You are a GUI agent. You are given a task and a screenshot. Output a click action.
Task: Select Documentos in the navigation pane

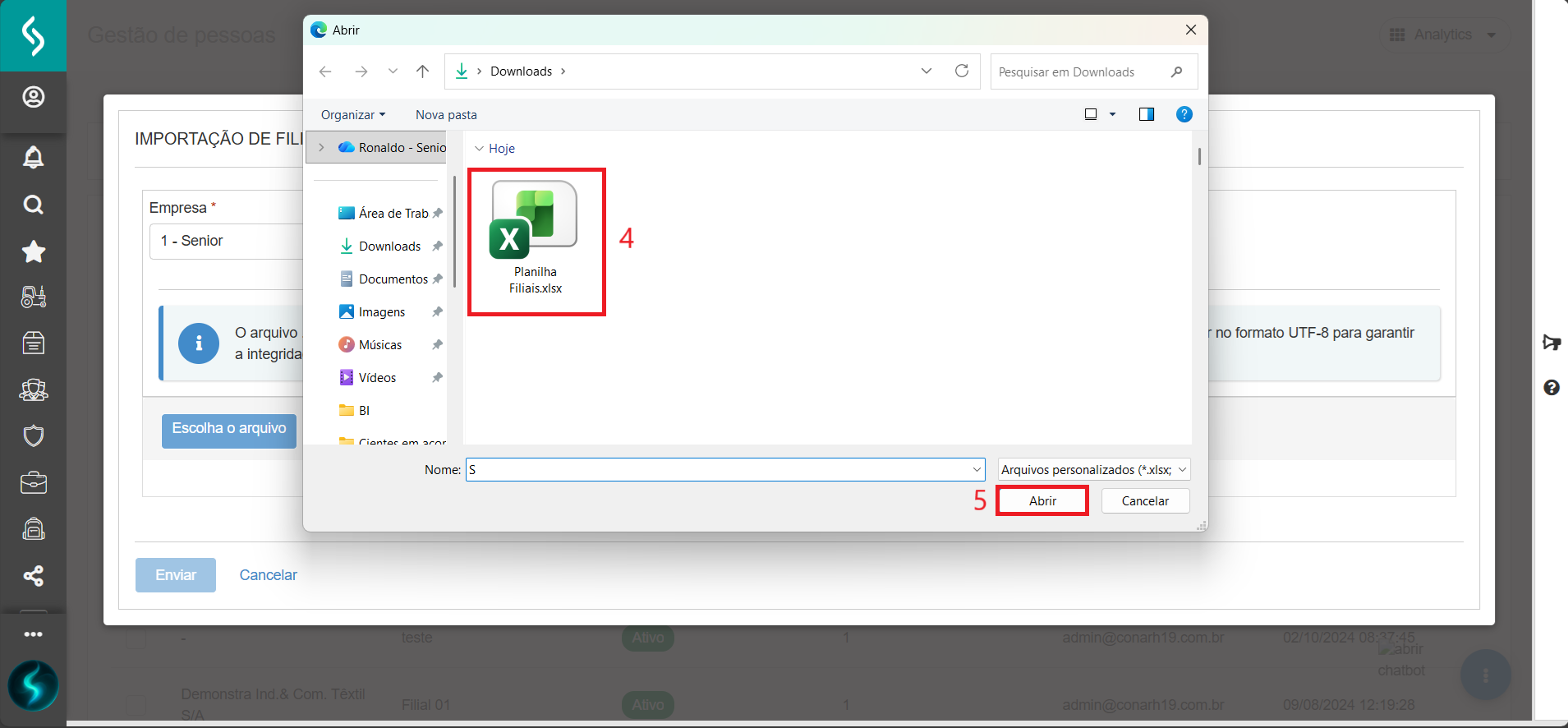point(393,279)
